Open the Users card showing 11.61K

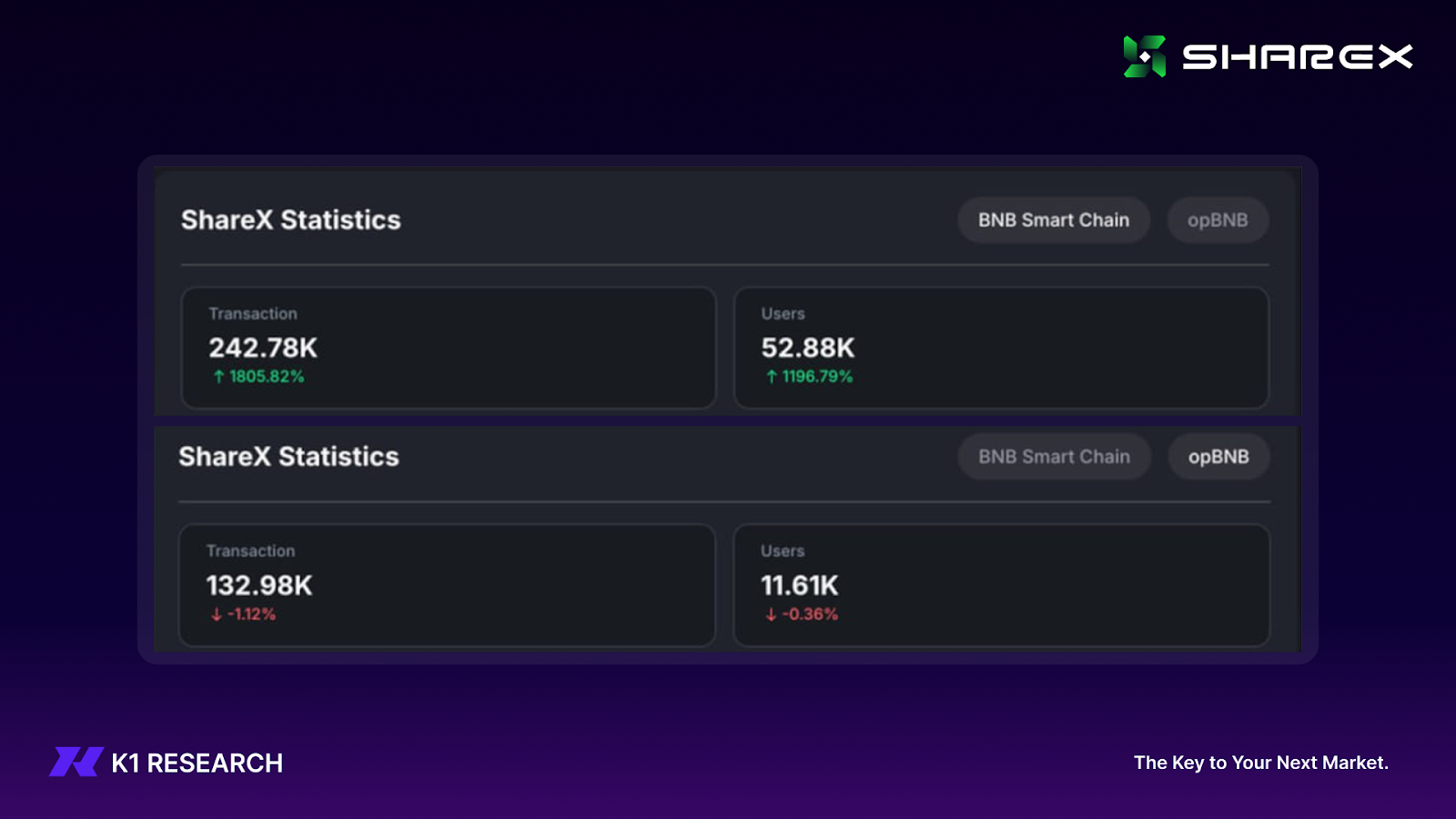click(1001, 585)
